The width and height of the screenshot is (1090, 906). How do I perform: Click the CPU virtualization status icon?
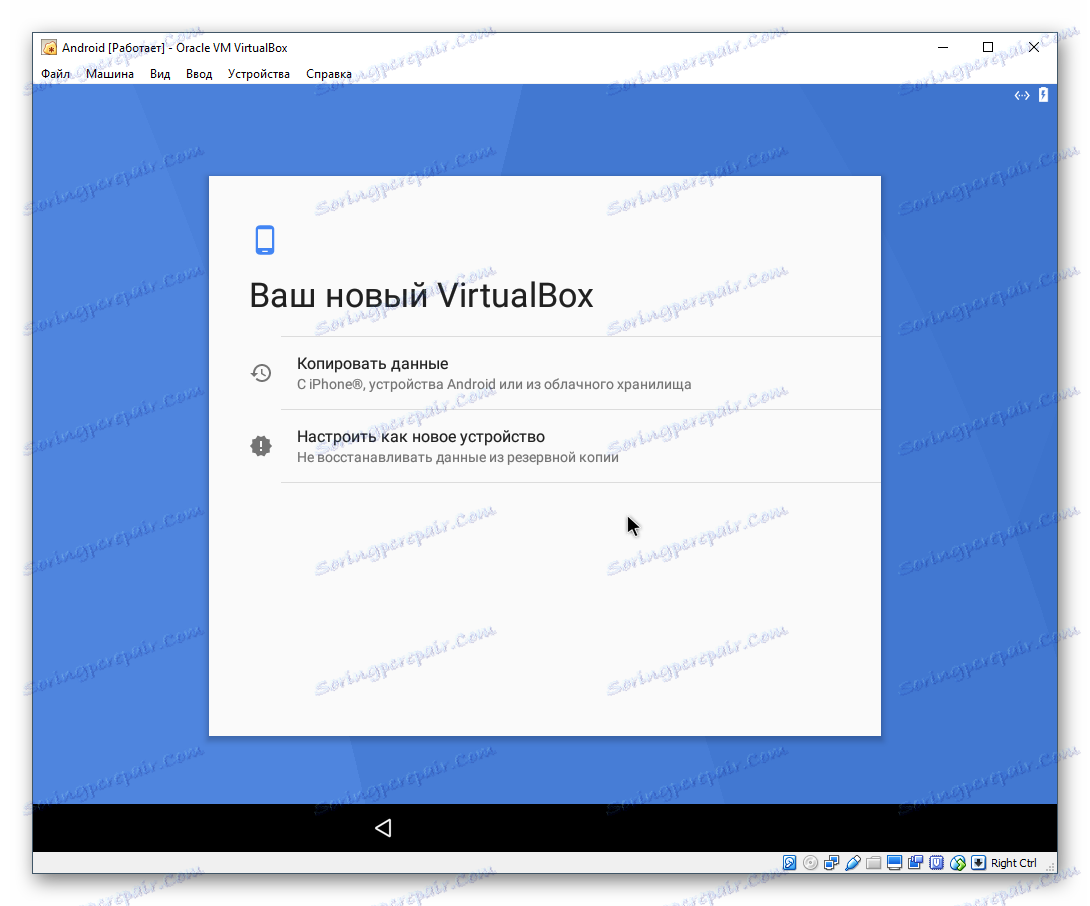[936, 863]
